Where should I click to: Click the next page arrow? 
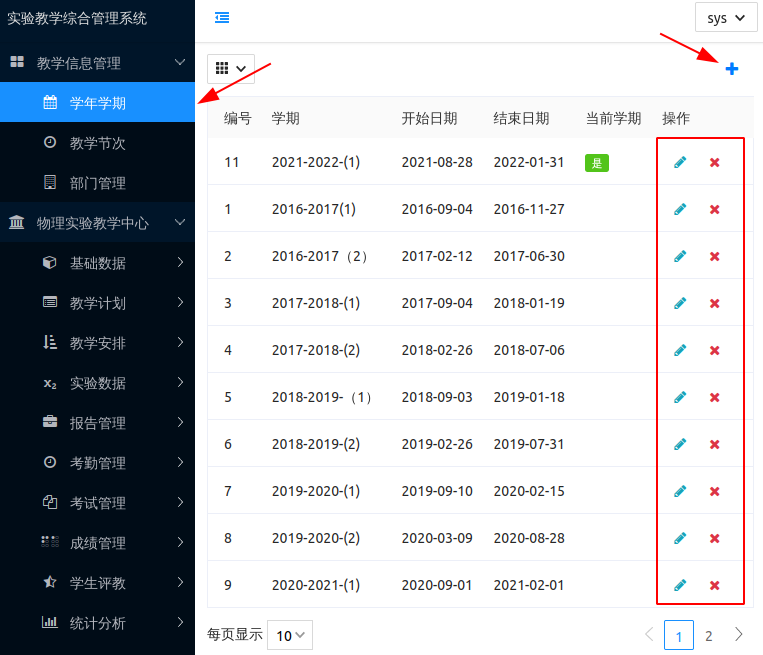tap(739, 635)
